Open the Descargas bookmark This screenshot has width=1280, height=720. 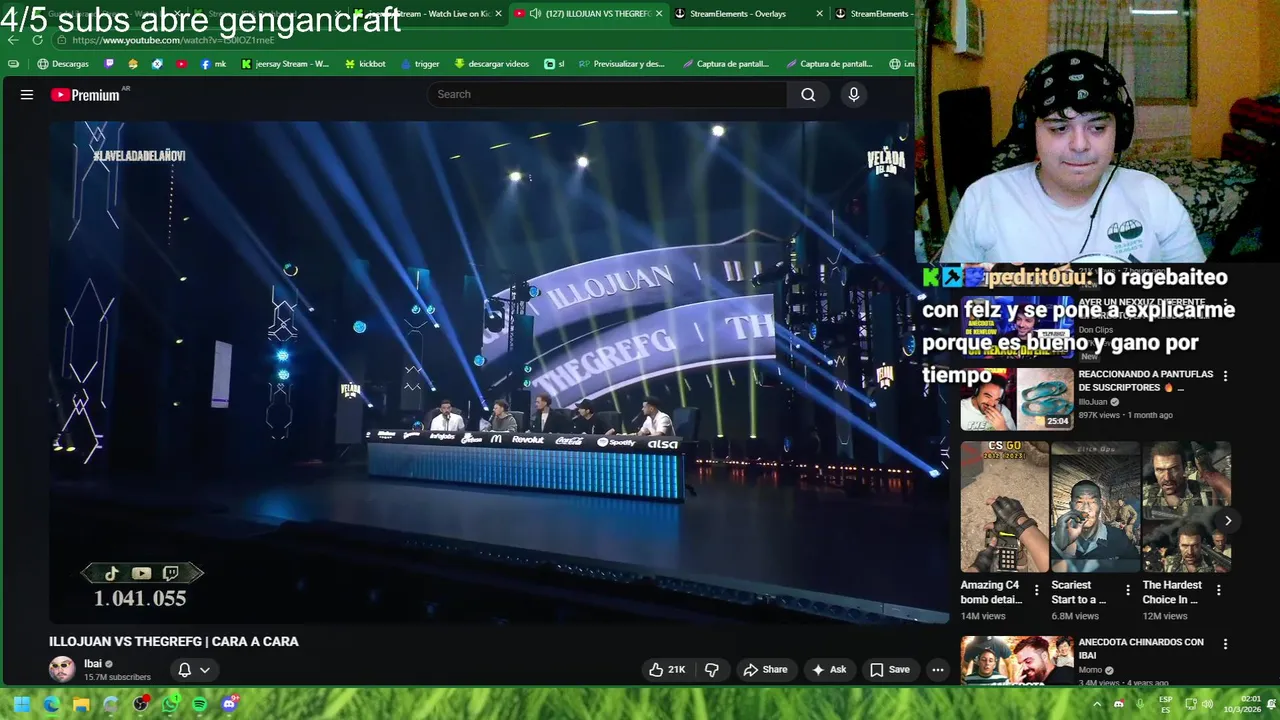point(62,63)
